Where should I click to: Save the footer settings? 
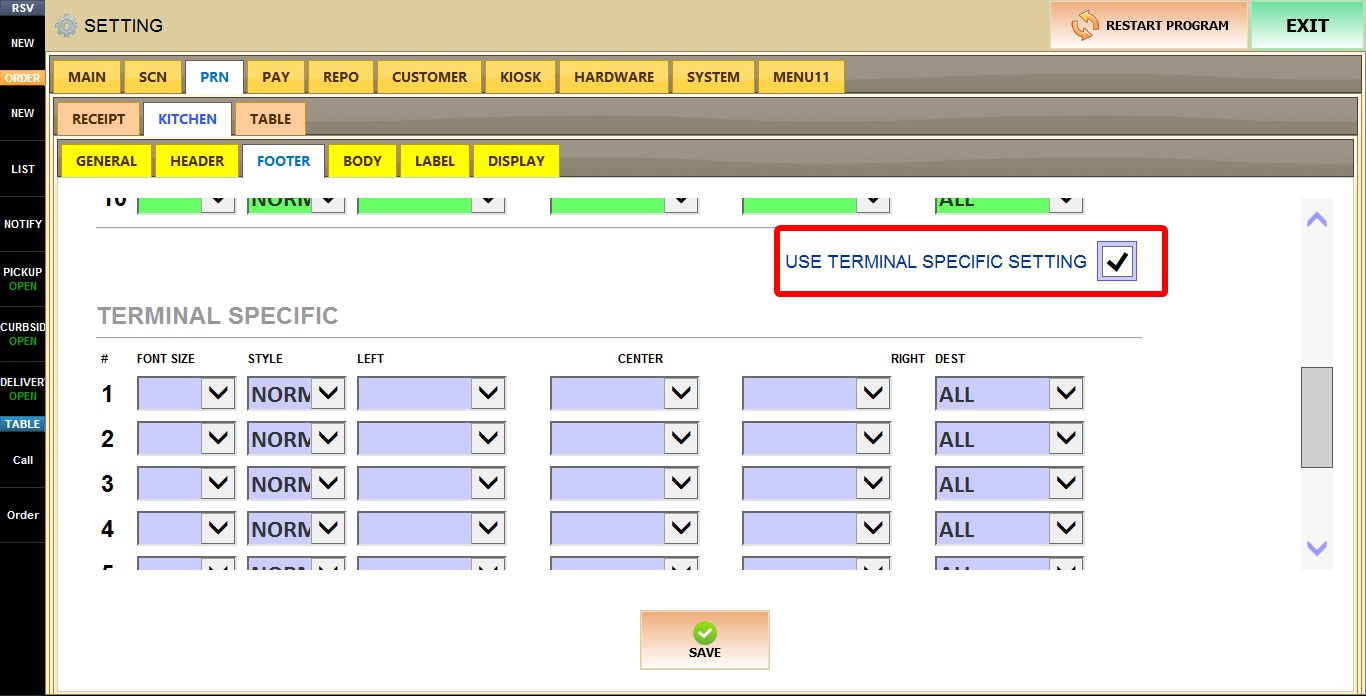(x=705, y=640)
